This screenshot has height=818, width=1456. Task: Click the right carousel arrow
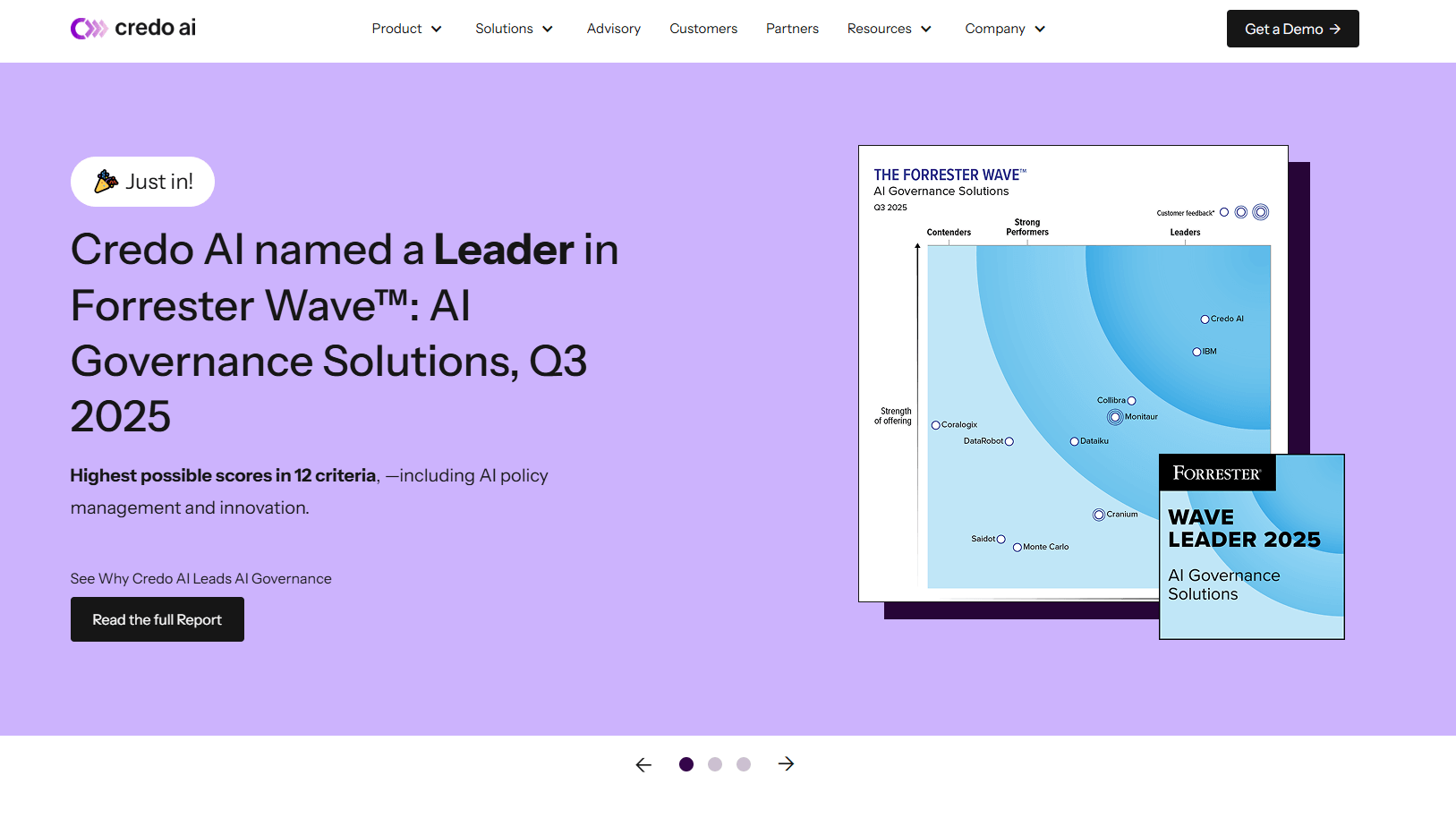tap(785, 763)
